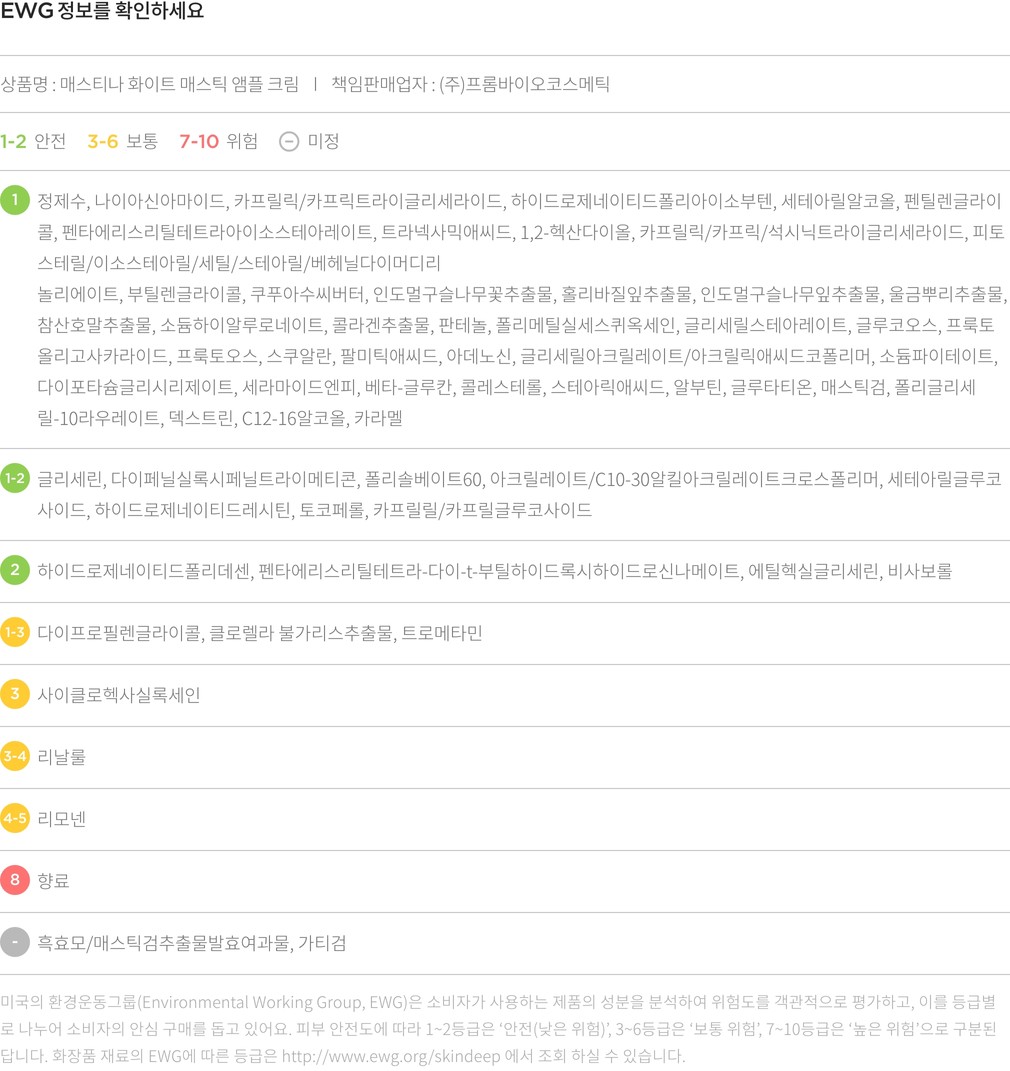Image resolution: width=1010 pixels, height=1071 pixels.
Task: Click the 미정 circle-minus legend icon
Action: [288, 141]
